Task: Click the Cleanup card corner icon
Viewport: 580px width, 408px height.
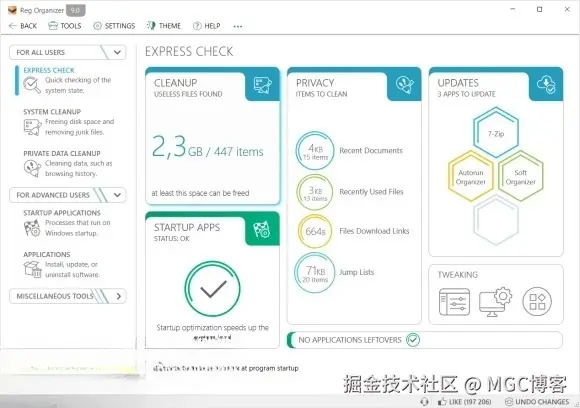Action: coord(262,85)
